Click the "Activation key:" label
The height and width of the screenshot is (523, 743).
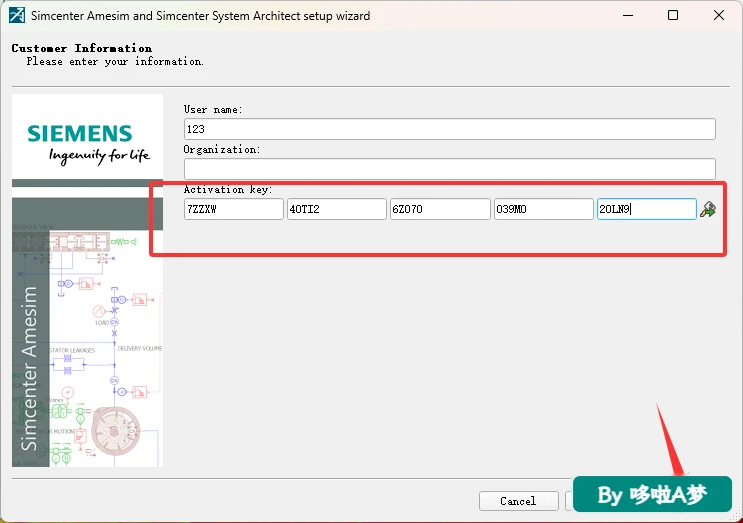pos(228,189)
